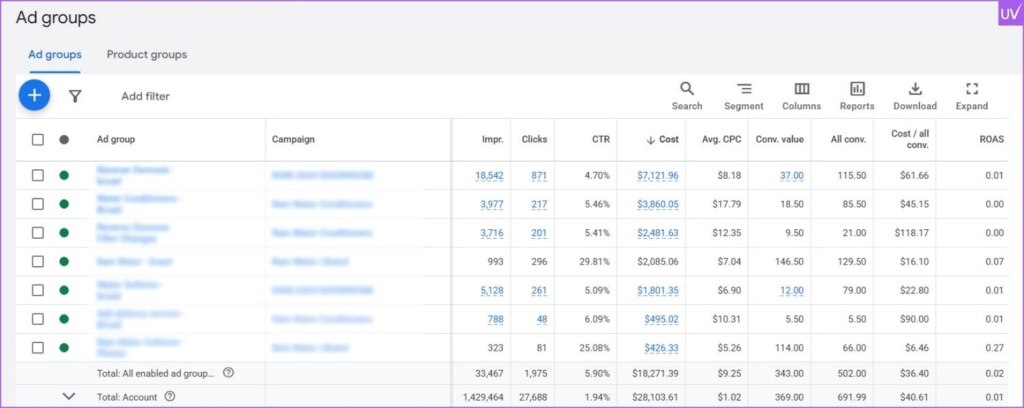The height and width of the screenshot is (408, 1024).
Task: Expand the table to full view
Action: pyautogui.click(x=971, y=96)
